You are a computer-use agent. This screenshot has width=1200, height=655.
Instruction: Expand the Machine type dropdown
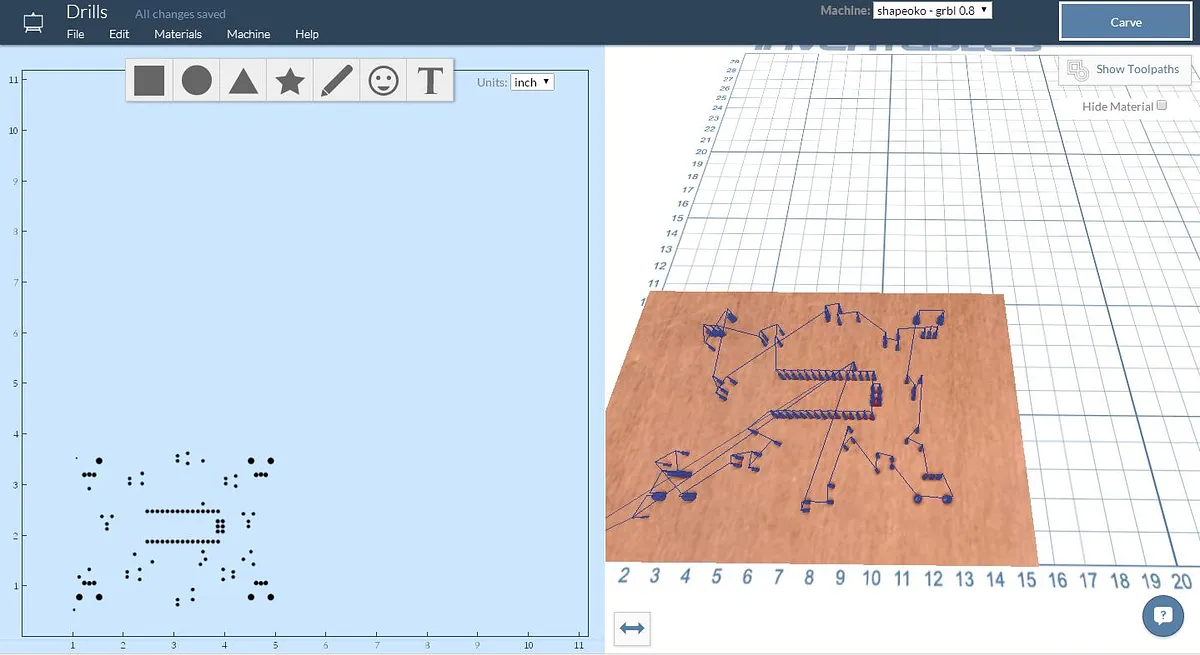pyautogui.click(x=932, y=10)
